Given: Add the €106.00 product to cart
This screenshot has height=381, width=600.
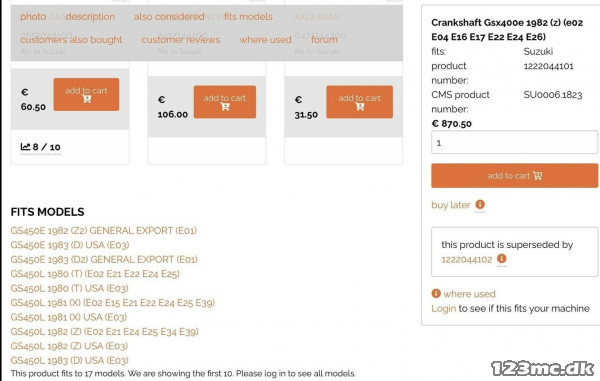Looking at the screenshot, I should [x=225, y=102].
